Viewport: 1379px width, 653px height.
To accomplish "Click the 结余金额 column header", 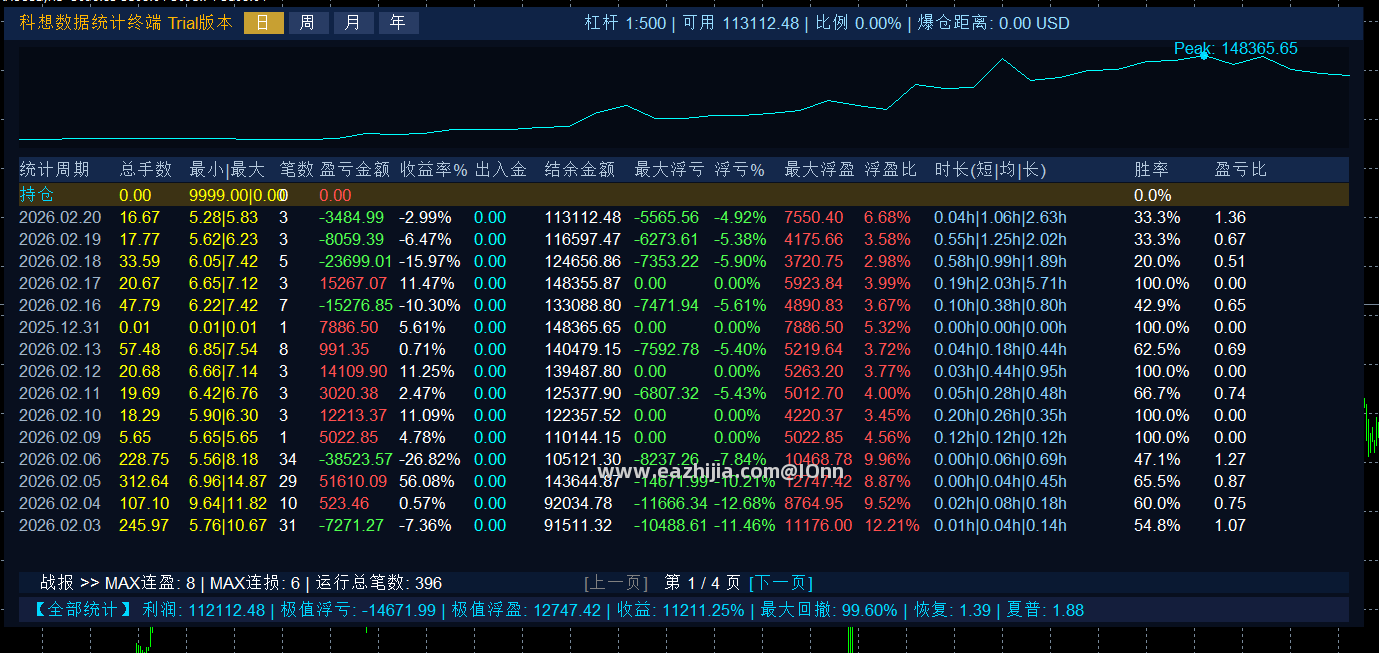I will coord(579,170).
